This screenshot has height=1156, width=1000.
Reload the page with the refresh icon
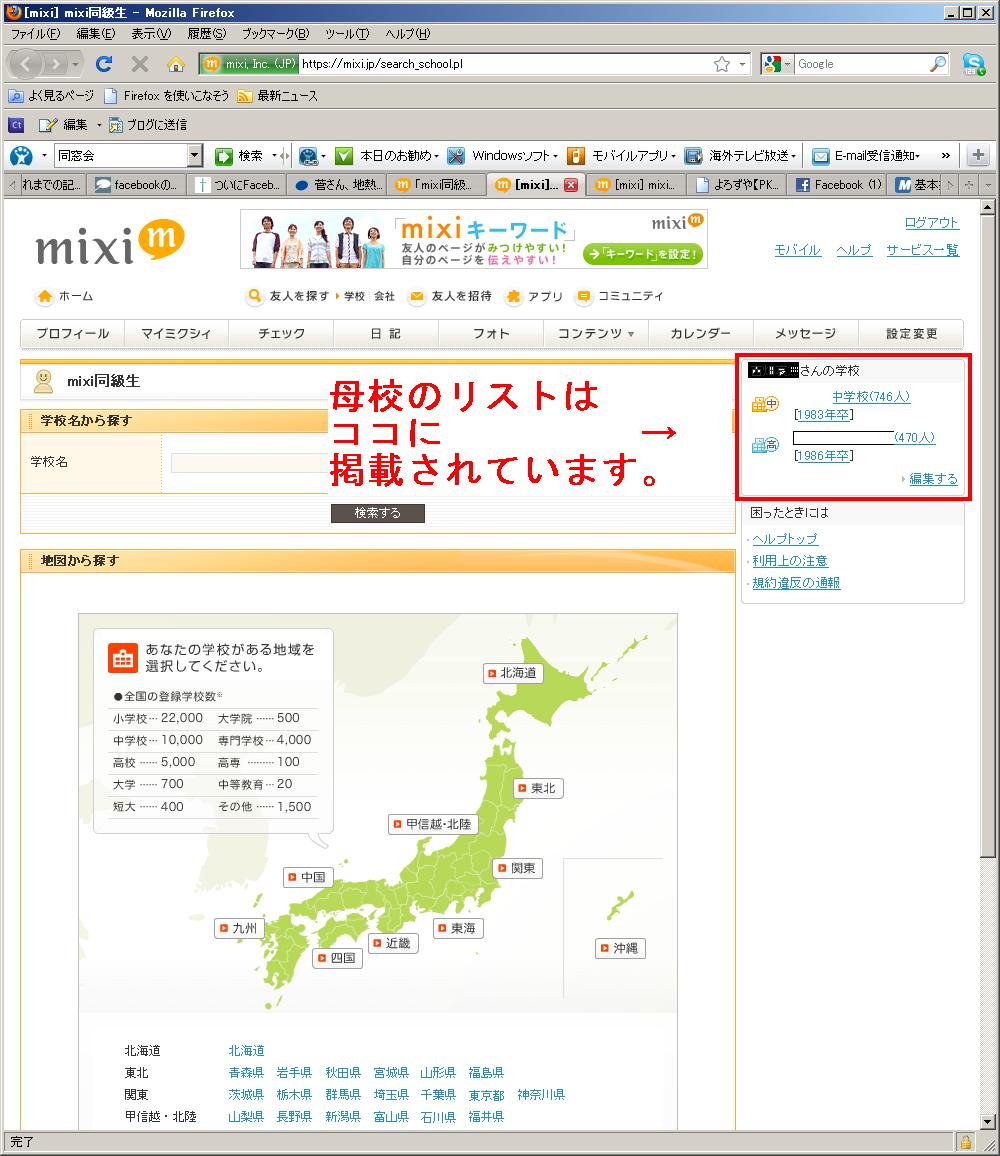pos(104,64)
